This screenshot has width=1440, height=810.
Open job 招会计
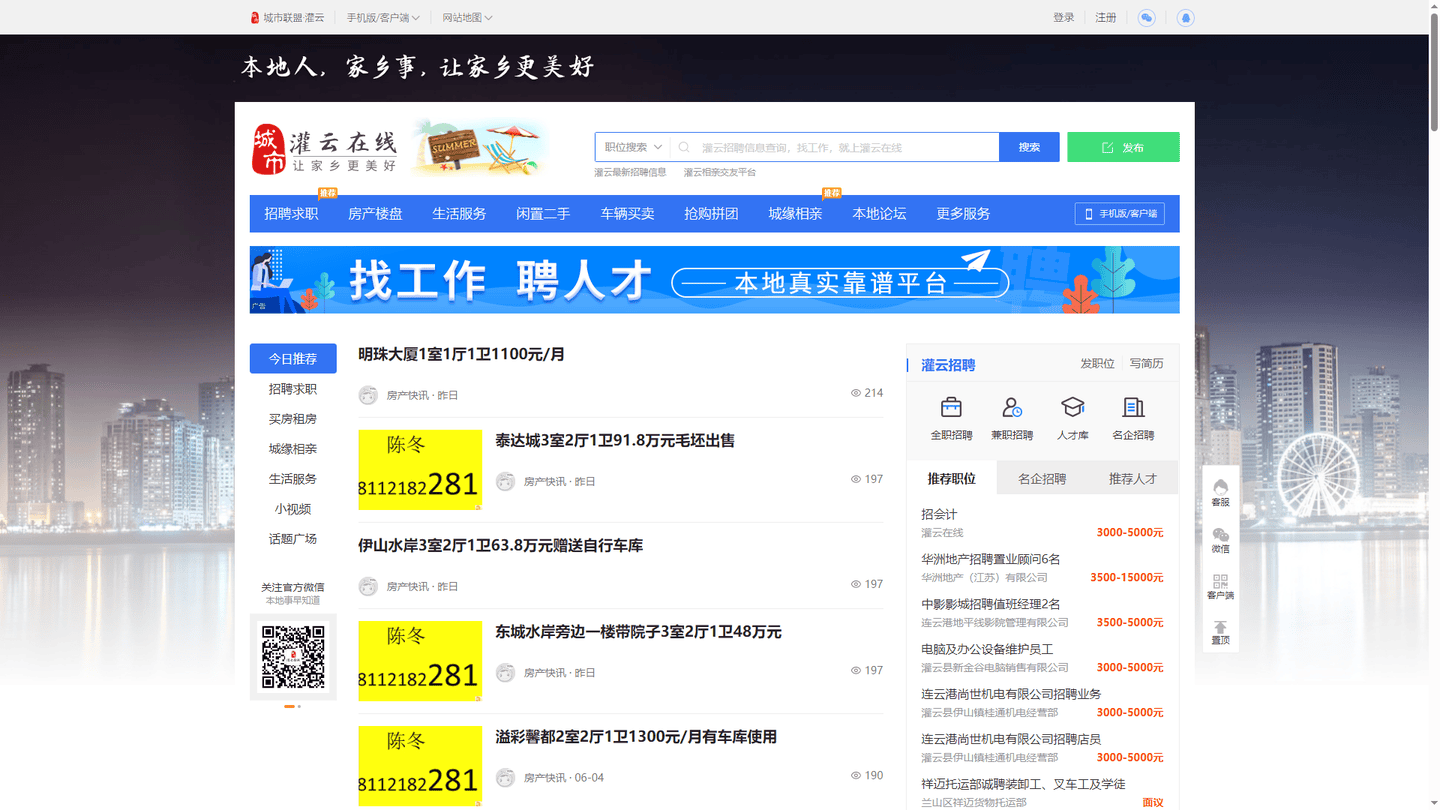click(939, 514)
